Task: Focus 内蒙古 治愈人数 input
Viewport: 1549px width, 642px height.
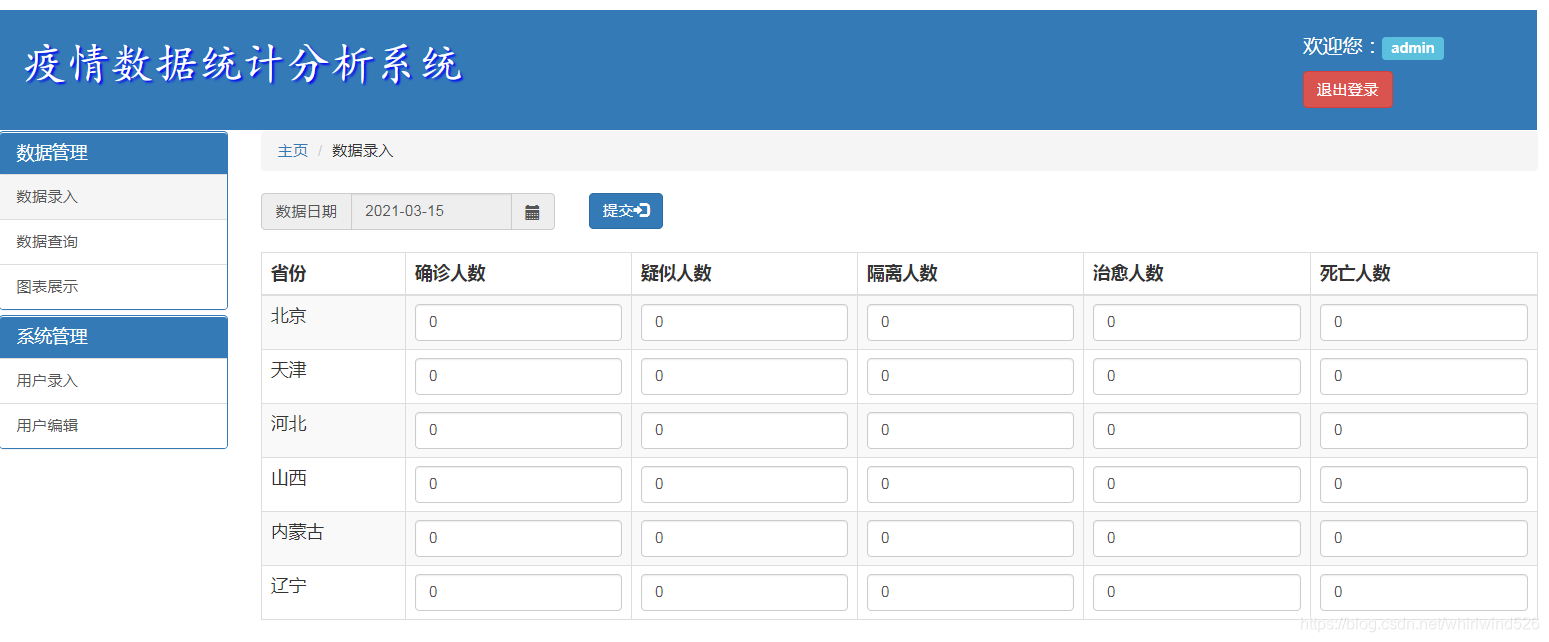Action: coord(1197,539)
